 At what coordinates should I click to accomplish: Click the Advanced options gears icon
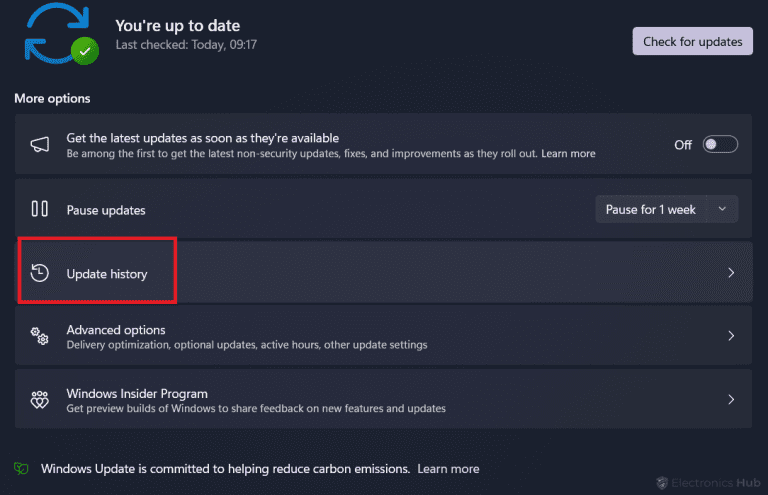coord(40,336)
